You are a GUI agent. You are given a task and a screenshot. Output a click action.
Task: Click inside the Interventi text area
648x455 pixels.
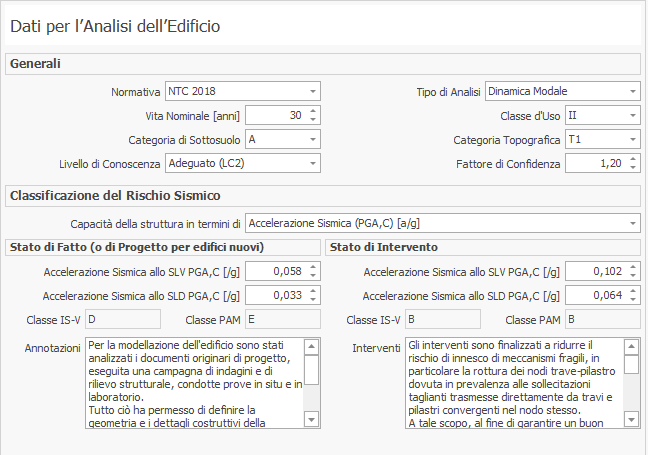(x=514, y=382)
